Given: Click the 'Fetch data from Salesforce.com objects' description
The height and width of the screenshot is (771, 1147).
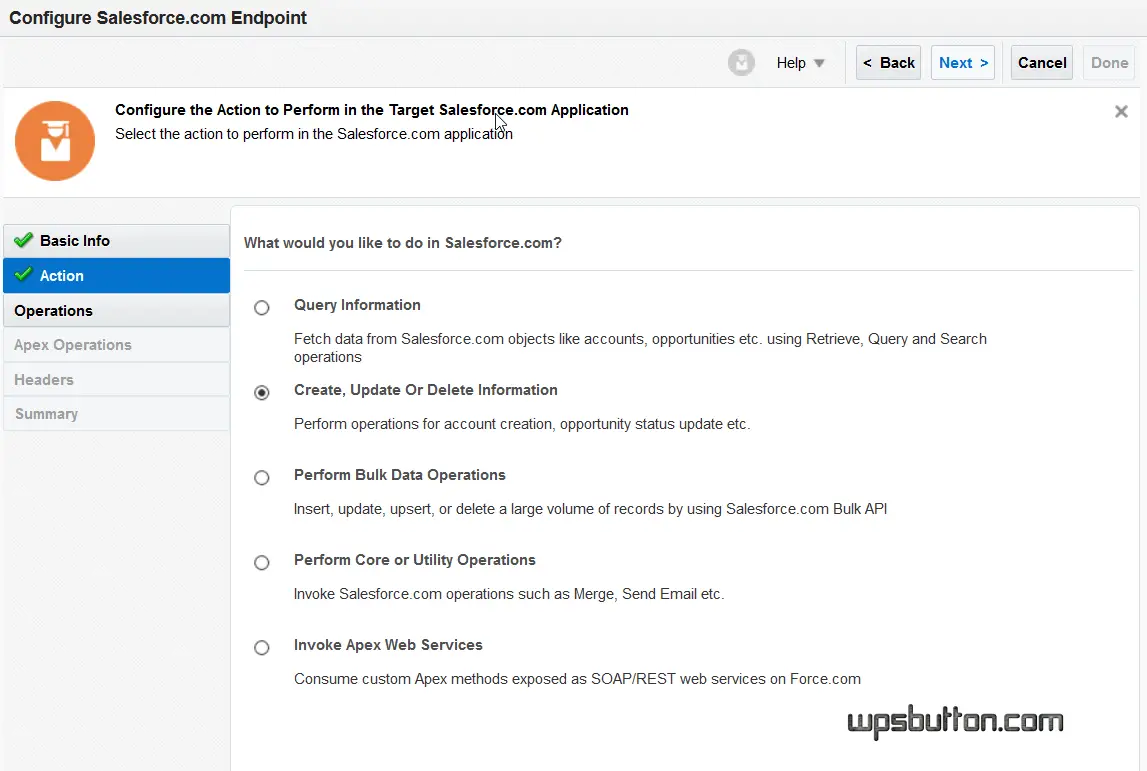Looking at the screenshot, I should click(x=640, y=348).
